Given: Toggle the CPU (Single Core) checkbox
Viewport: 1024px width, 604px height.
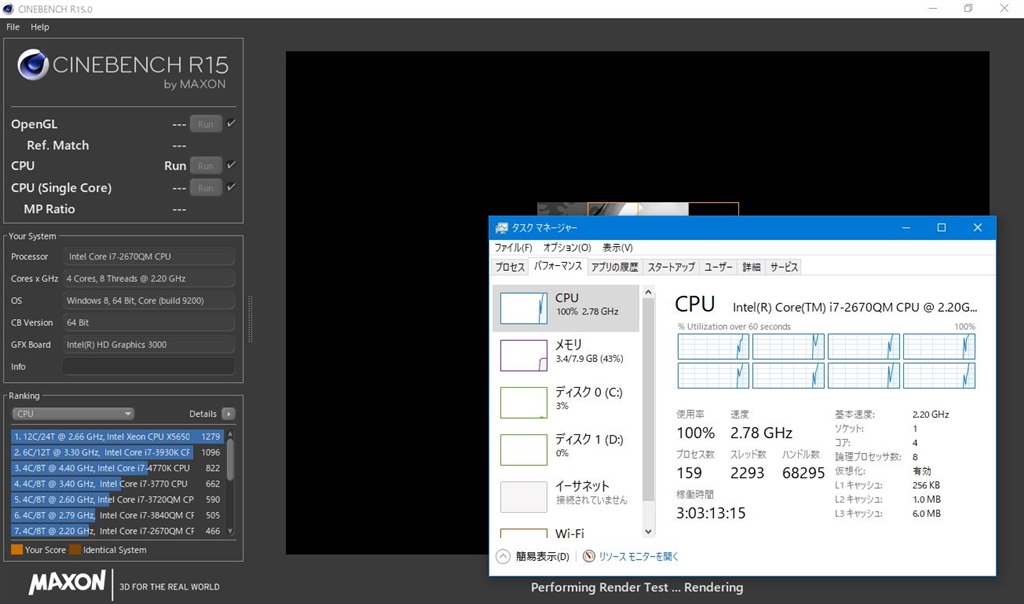Looking at the screenshot, I should (x=231, y=187).
